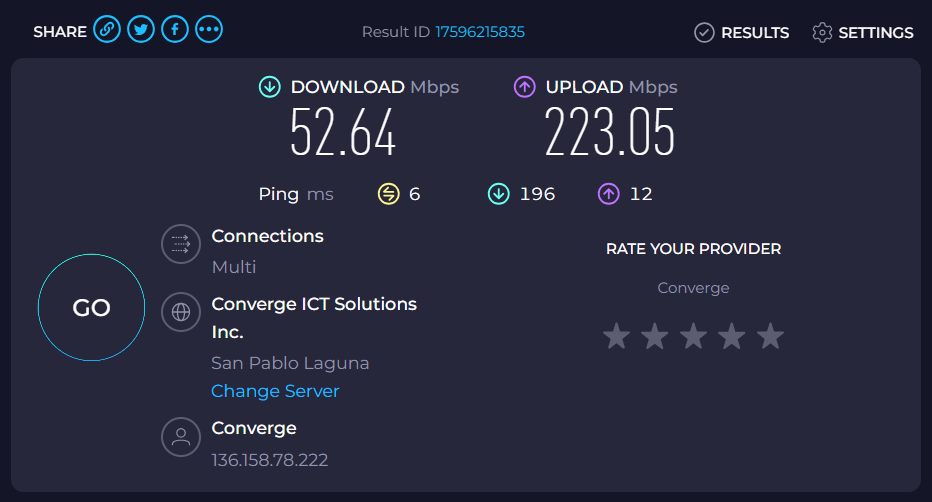
Task: Open the SETTINGS page
Action: tap(862, 32)
